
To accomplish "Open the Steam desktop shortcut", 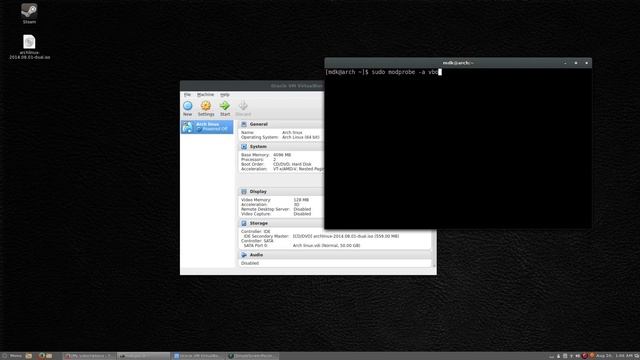I will click(x=29, y=13).
